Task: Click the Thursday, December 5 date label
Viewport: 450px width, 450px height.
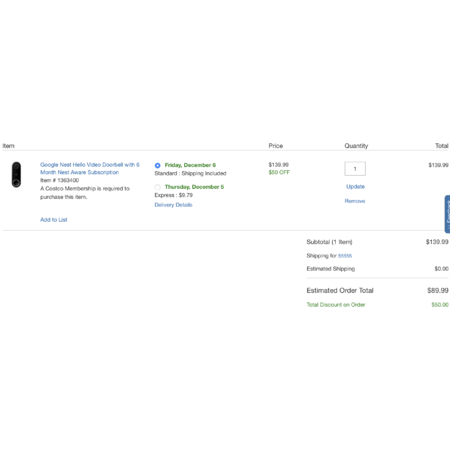Action: (194, 187)
